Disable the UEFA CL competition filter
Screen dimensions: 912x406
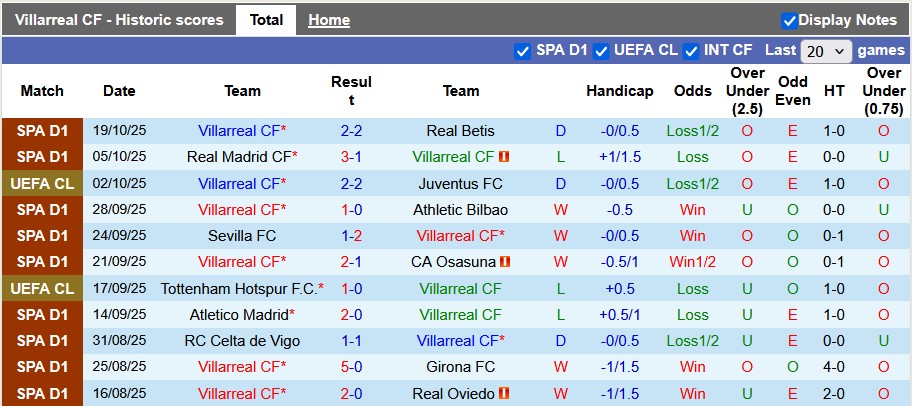pos(601,51)
